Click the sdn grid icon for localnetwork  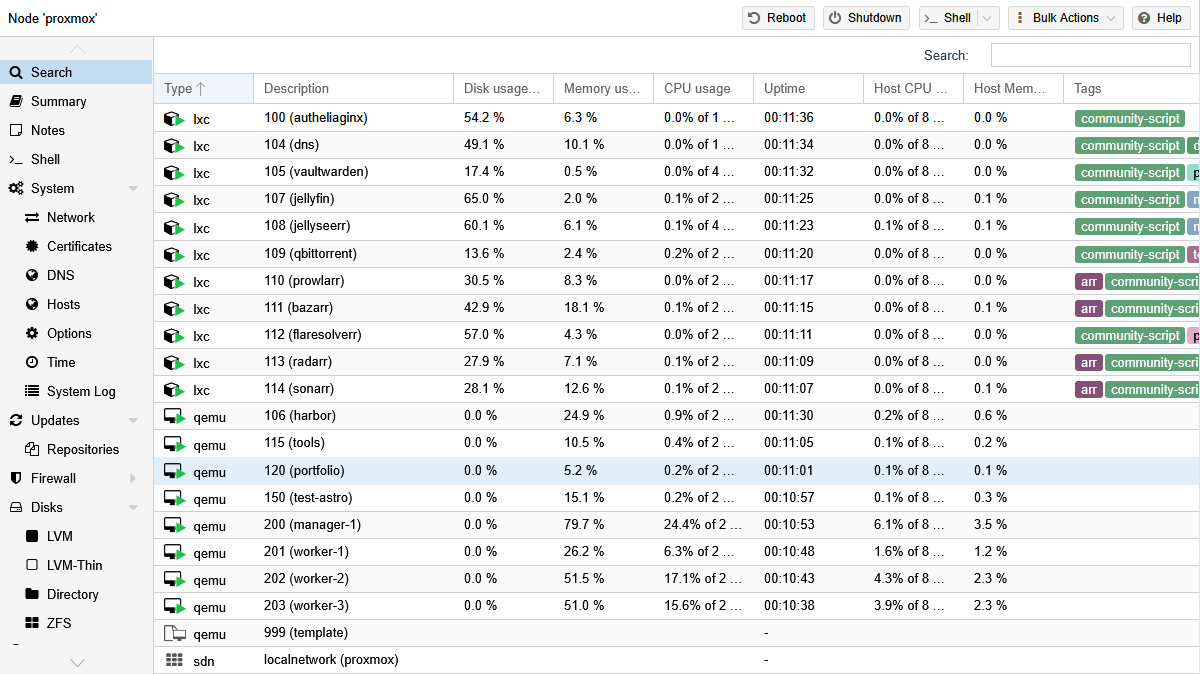pyautogui.click(x=174, y=660)
